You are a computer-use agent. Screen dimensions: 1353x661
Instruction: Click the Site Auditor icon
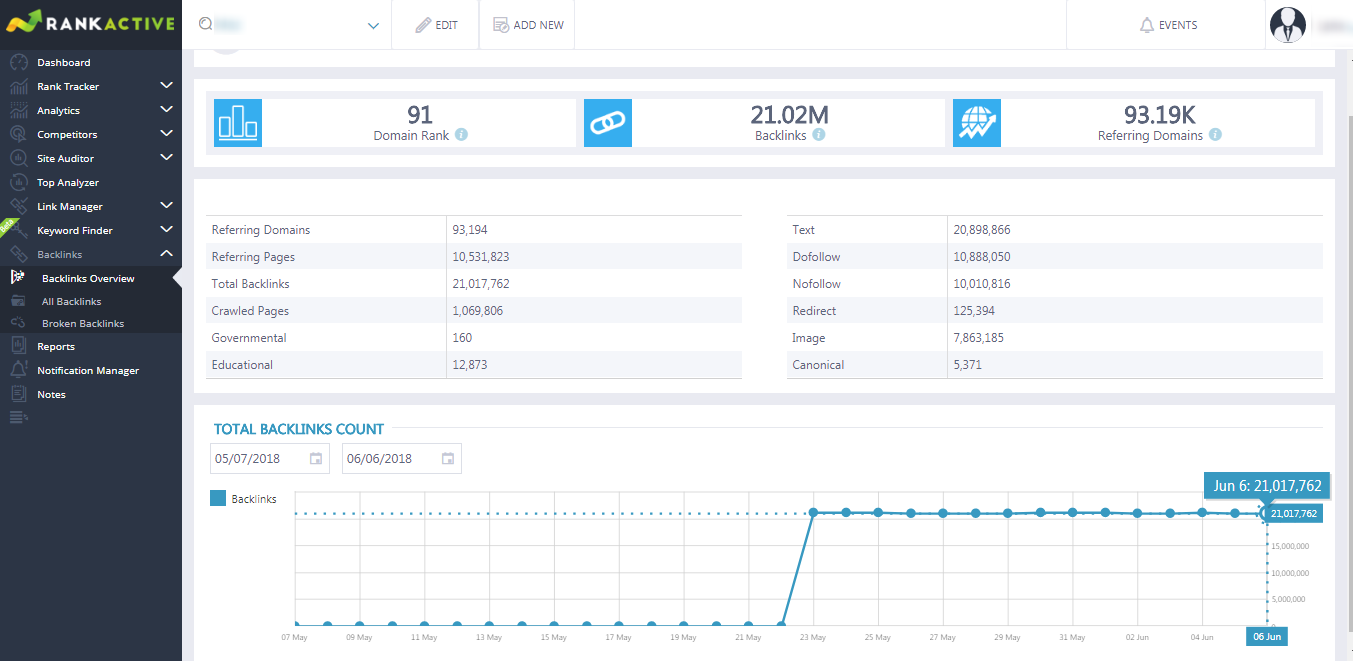coord(18,158)
